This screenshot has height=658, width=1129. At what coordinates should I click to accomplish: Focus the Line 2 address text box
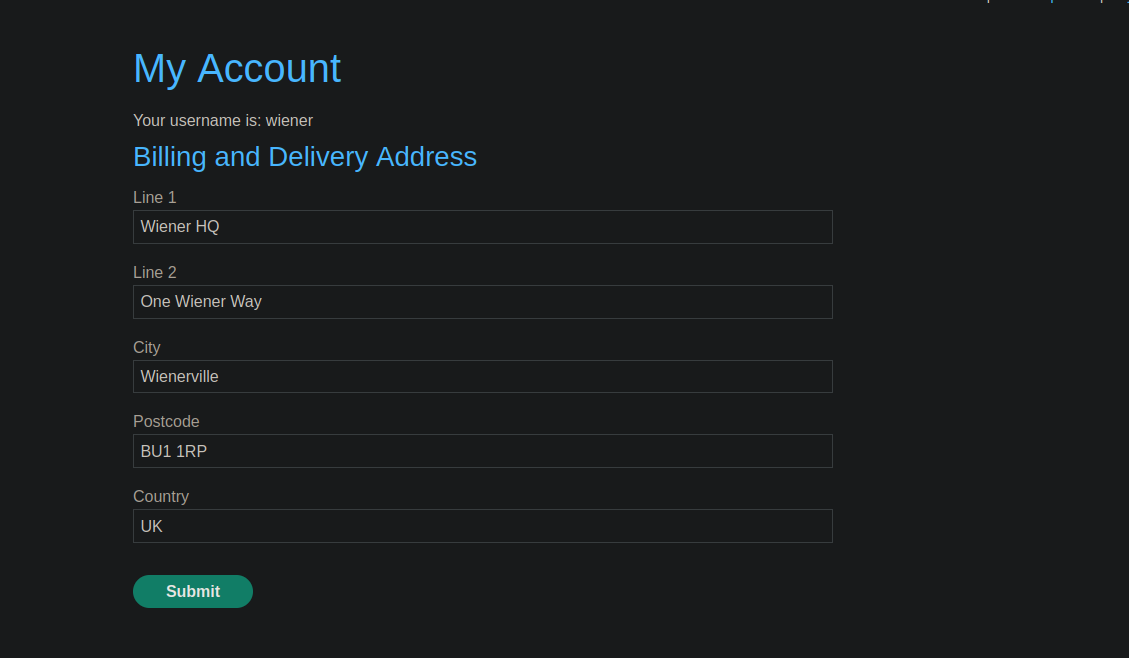click(x=482, y=302)
